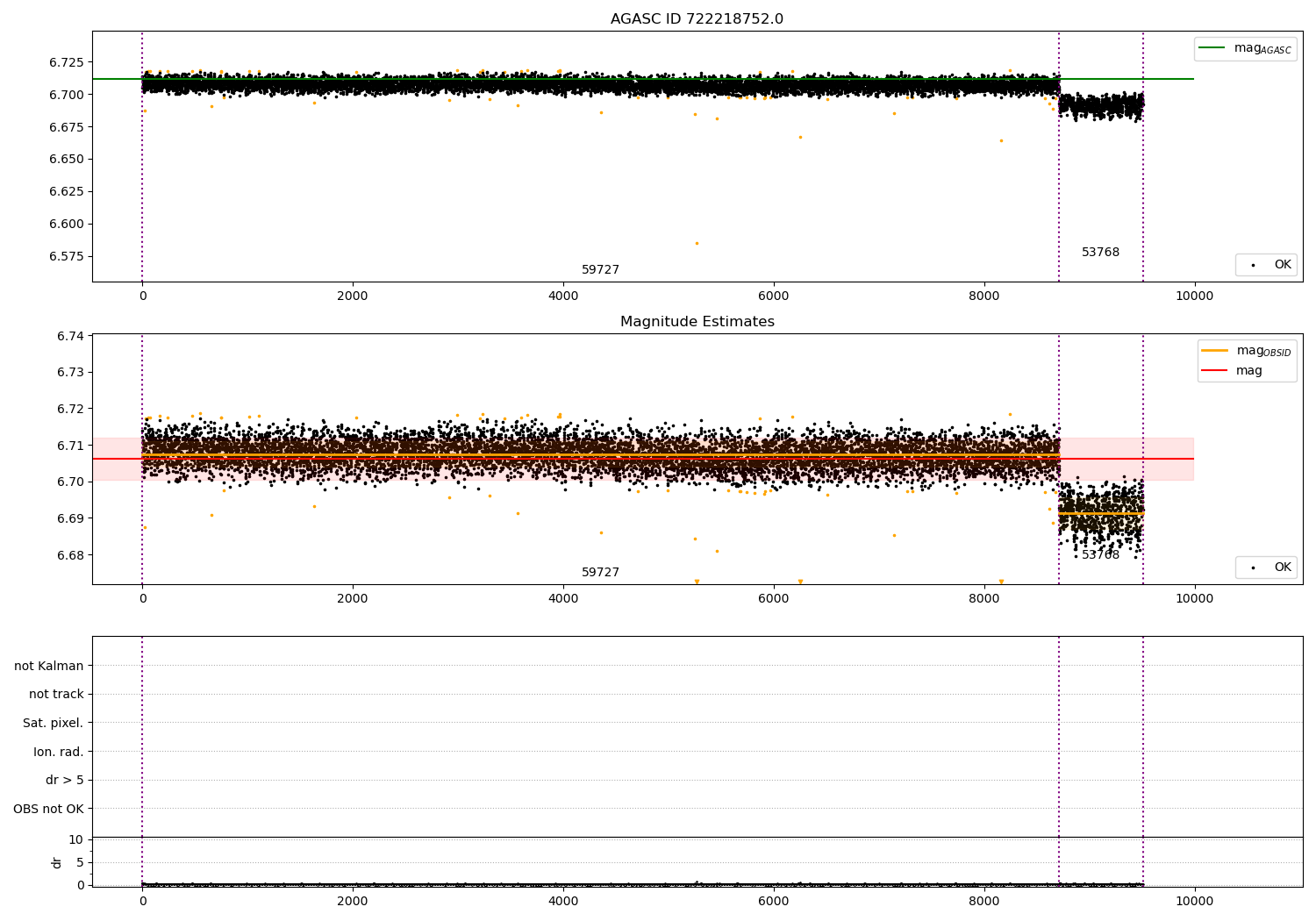Click the AGASC ID 722218752.0 plot title
The width and height of the screenshot is (1316, 921).
(x=697, y=19)
